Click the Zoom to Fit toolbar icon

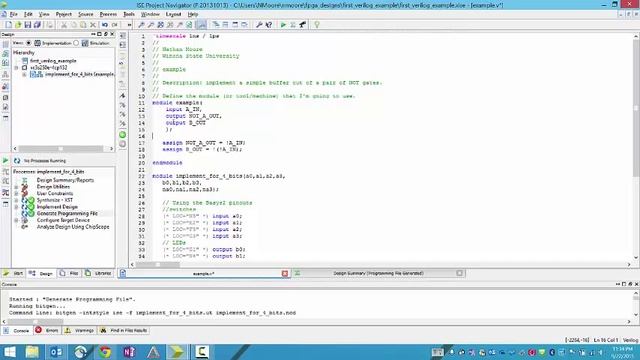click(x=160, y=25)
